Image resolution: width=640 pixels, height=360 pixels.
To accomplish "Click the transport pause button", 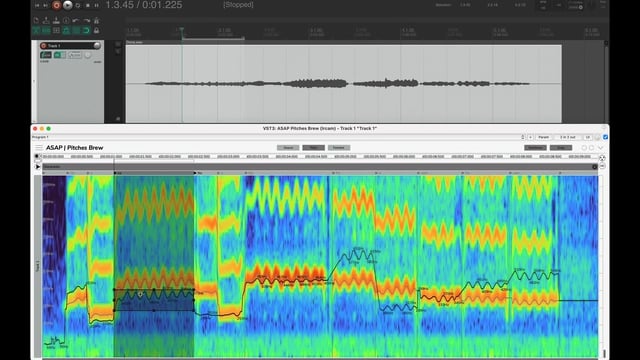I will tap(97, 5).
